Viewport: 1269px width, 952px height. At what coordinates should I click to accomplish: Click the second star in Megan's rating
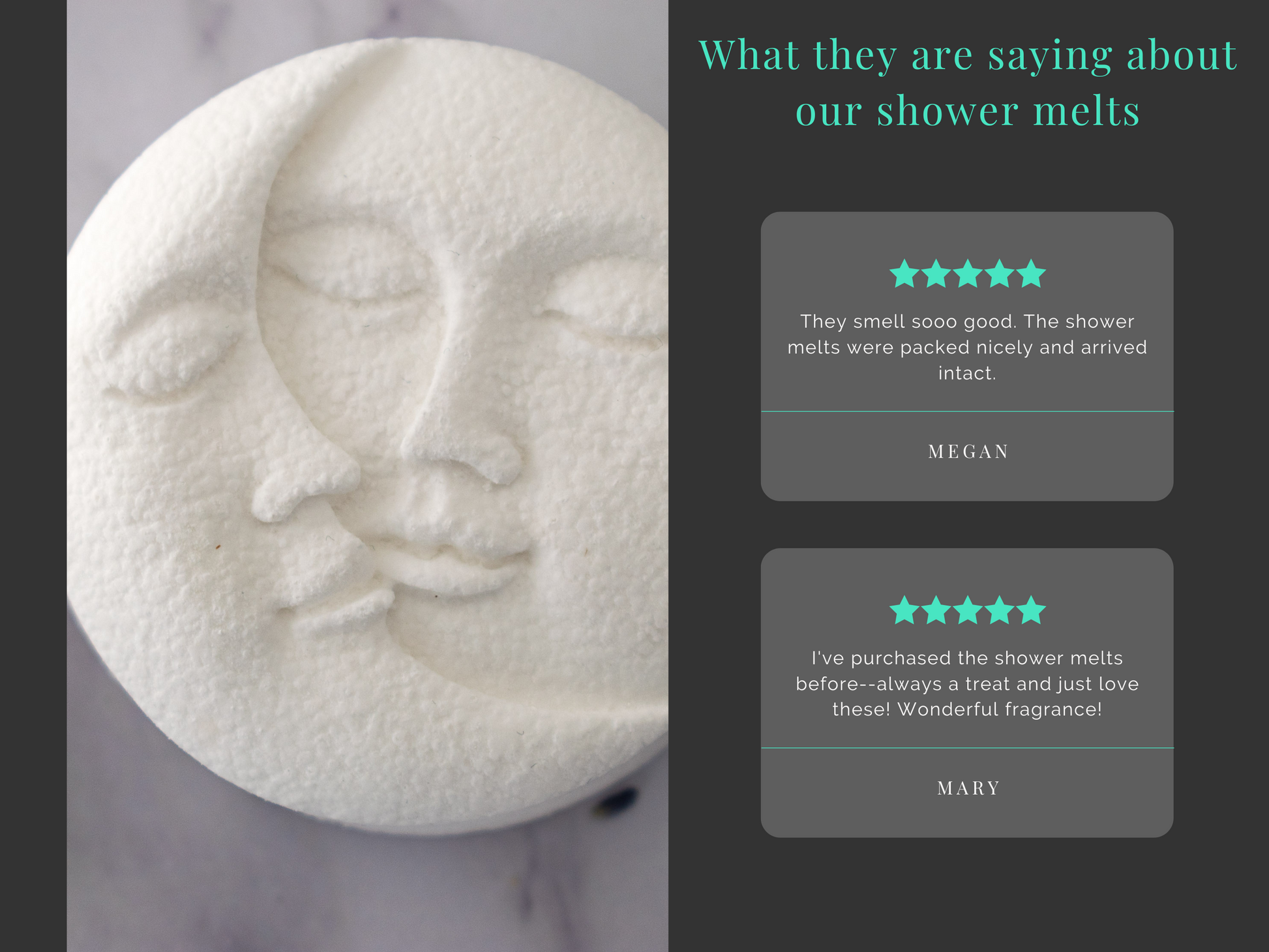[x=936, y=274]
